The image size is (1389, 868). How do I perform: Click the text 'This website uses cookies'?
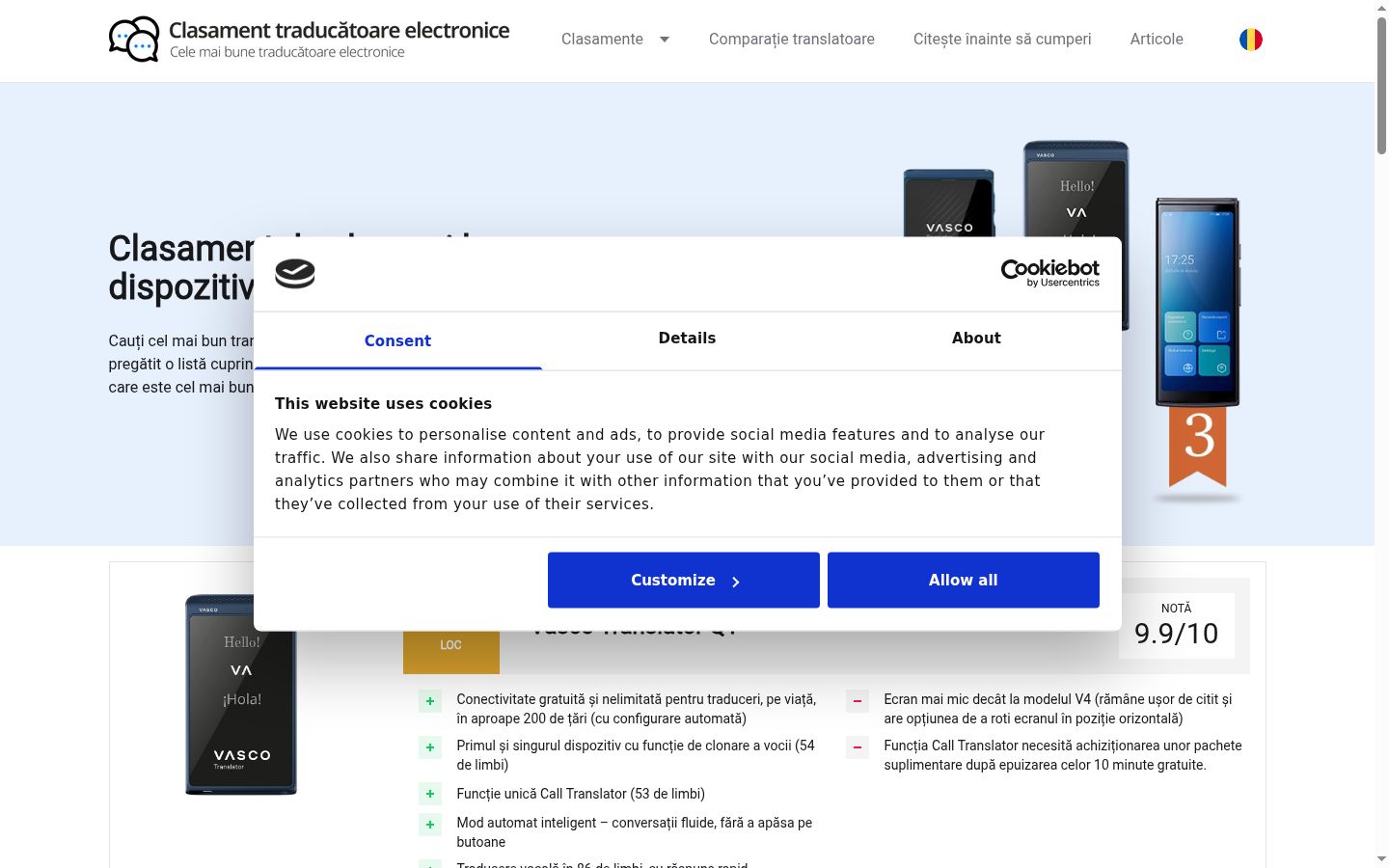383,404
